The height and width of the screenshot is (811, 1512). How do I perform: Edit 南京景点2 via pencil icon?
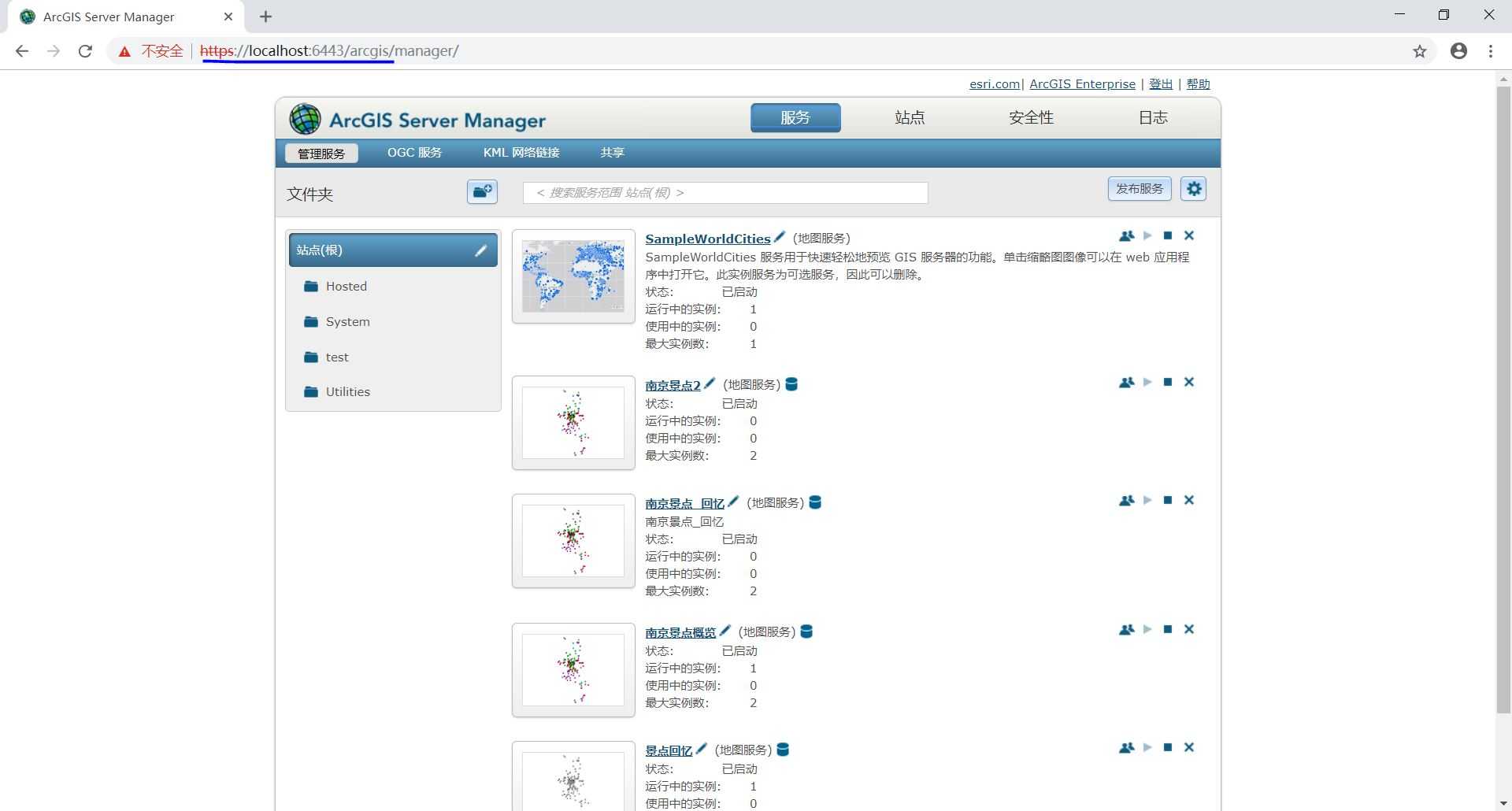point(710,383)
